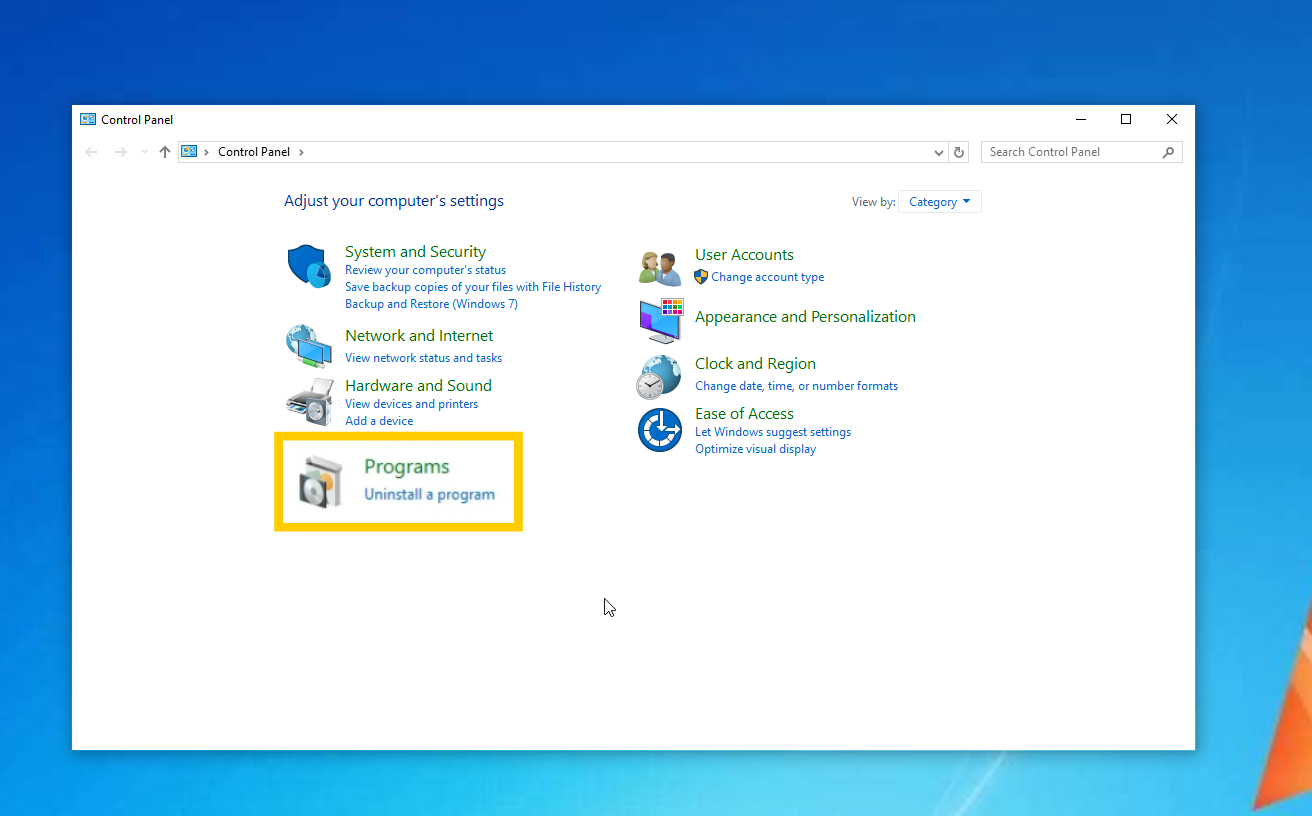Maximize the Control Panel window
Image resolution: width=1312 pixels, height=816 pixels.
coord(1126,119)
